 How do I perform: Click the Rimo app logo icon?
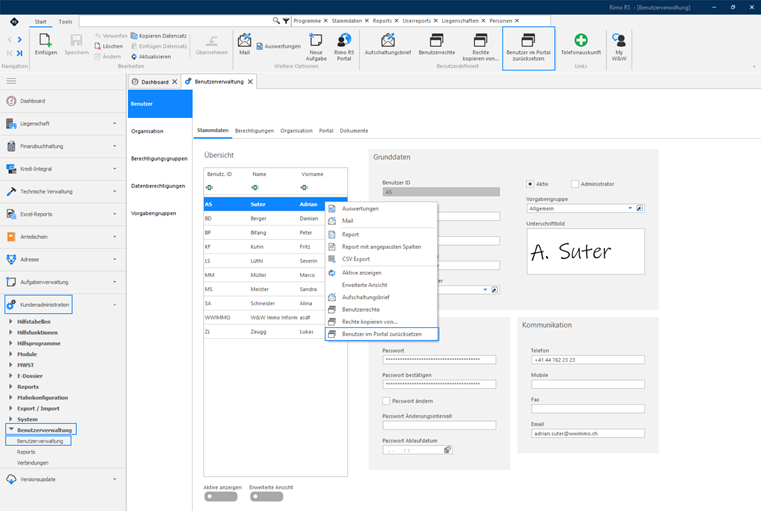pyautogui.click(x=15, y=21)
